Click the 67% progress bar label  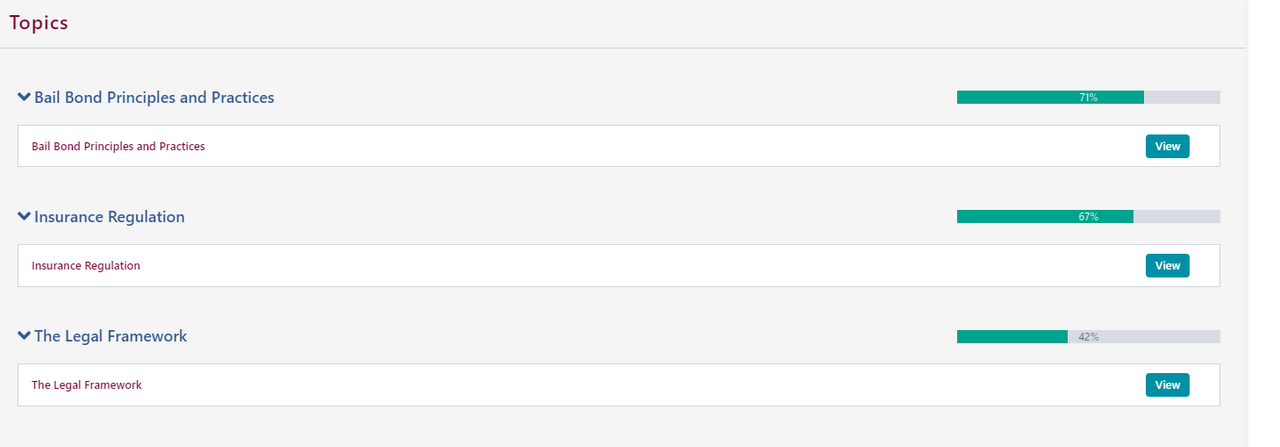click(1088, 217)
